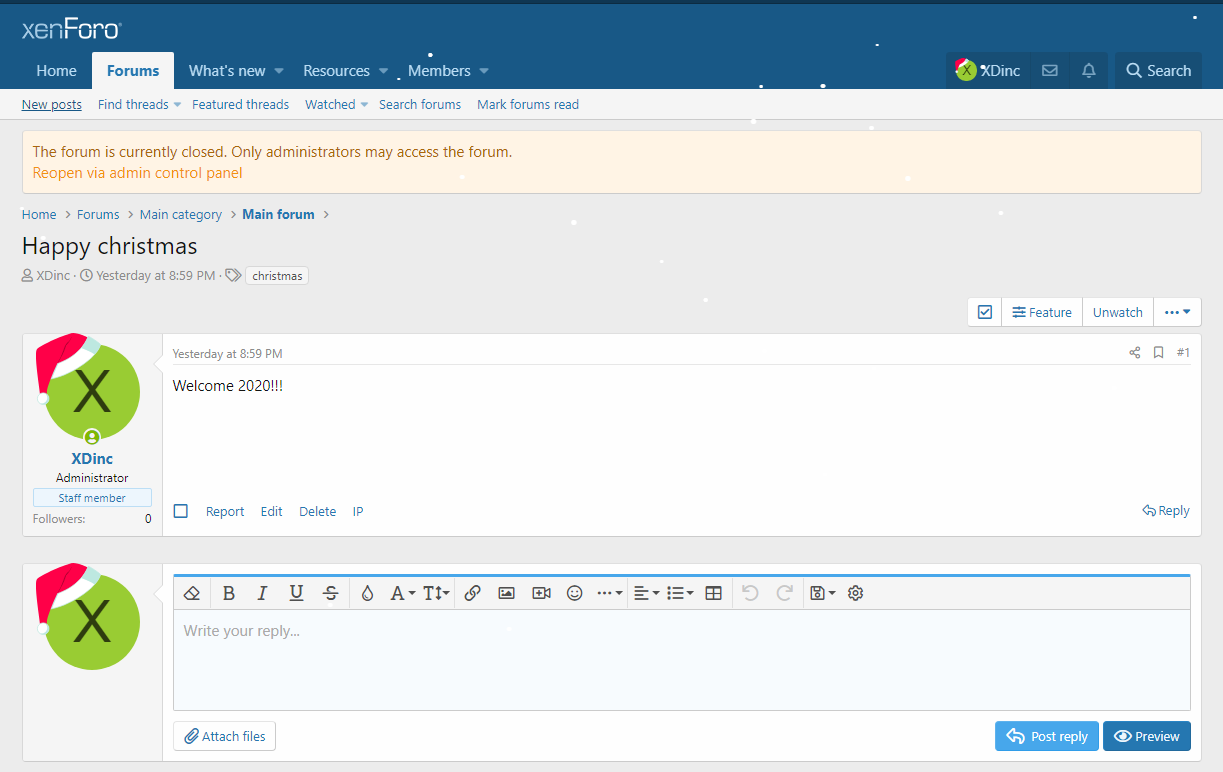Go to the Home tab
1223x772 pixels.
[56, 71]
